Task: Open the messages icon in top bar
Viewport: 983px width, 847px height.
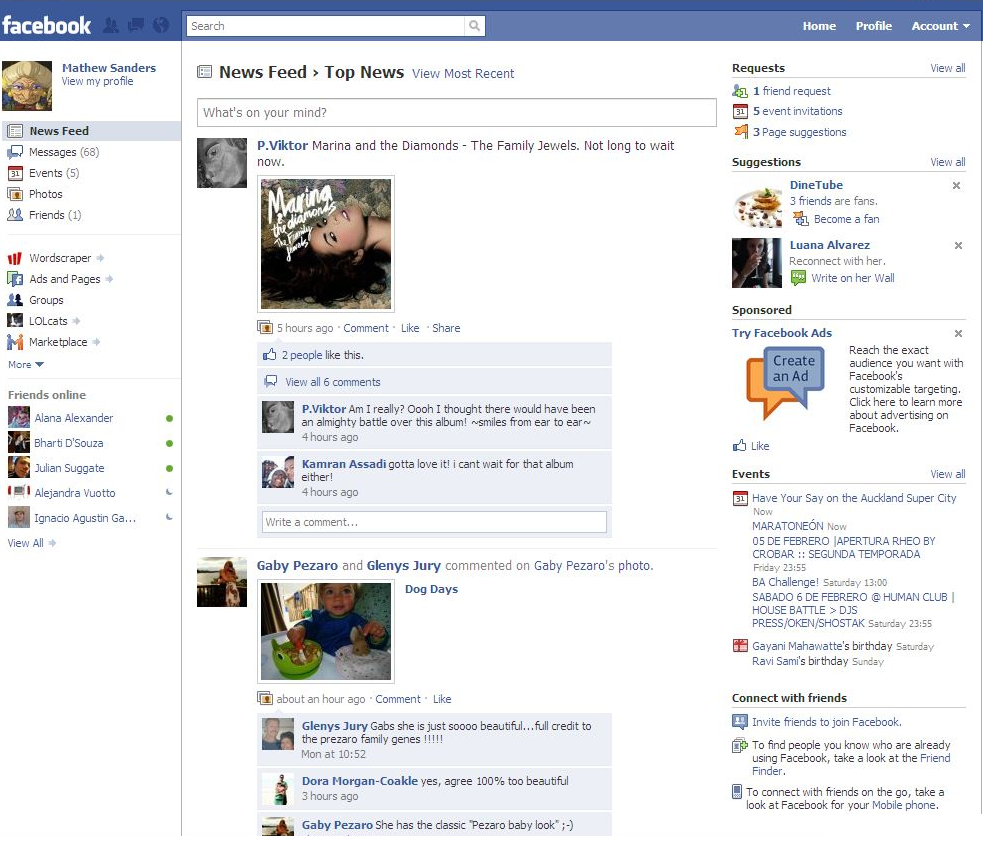Action: point(135,26)
